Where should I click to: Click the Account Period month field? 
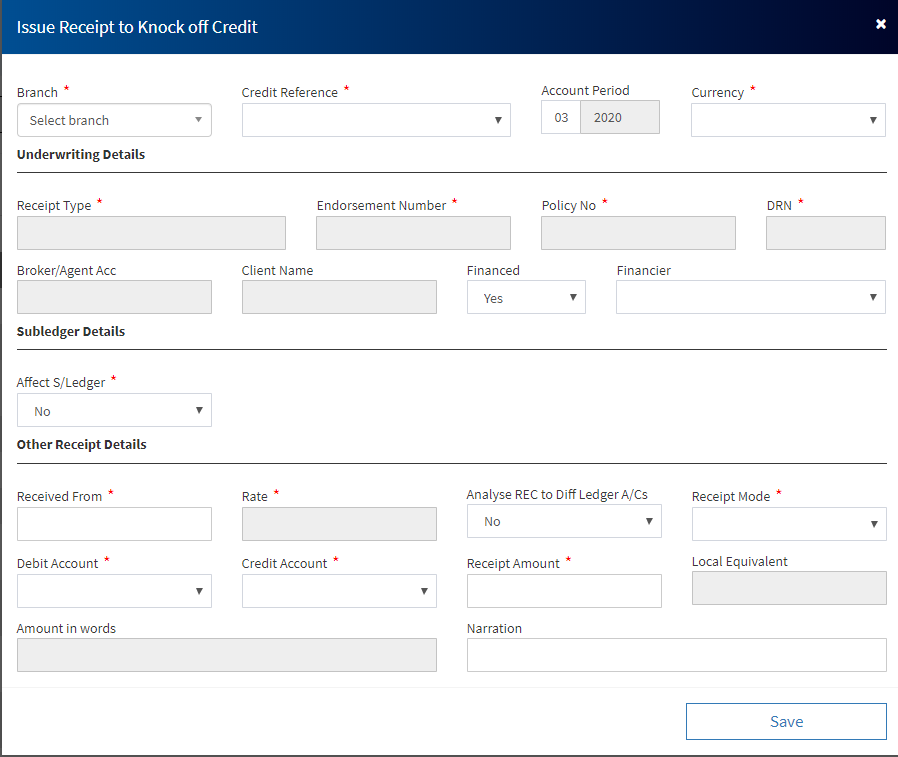pos(561,118)
